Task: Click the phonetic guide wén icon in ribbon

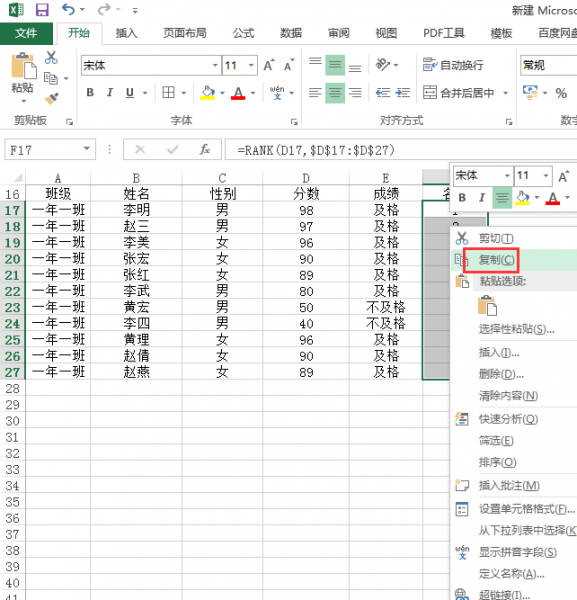Action: tap(277, 93)
